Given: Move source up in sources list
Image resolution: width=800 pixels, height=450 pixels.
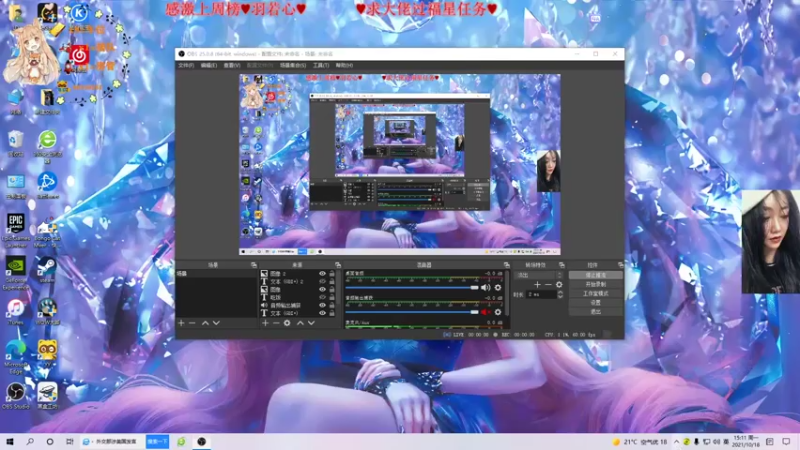Looking at the screenshot, I should (x=300, y=323).
